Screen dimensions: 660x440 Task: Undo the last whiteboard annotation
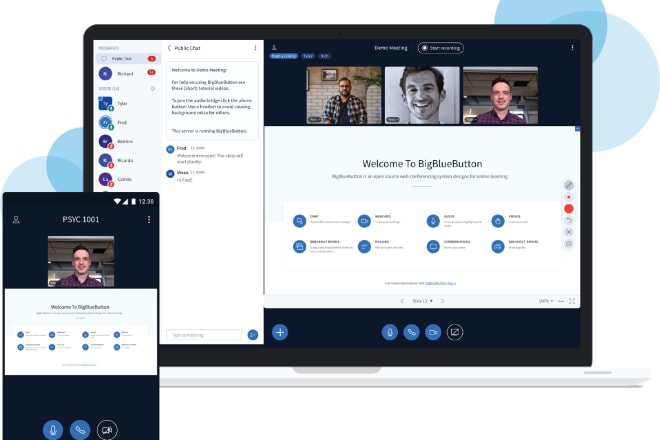(x=569, y=220)
